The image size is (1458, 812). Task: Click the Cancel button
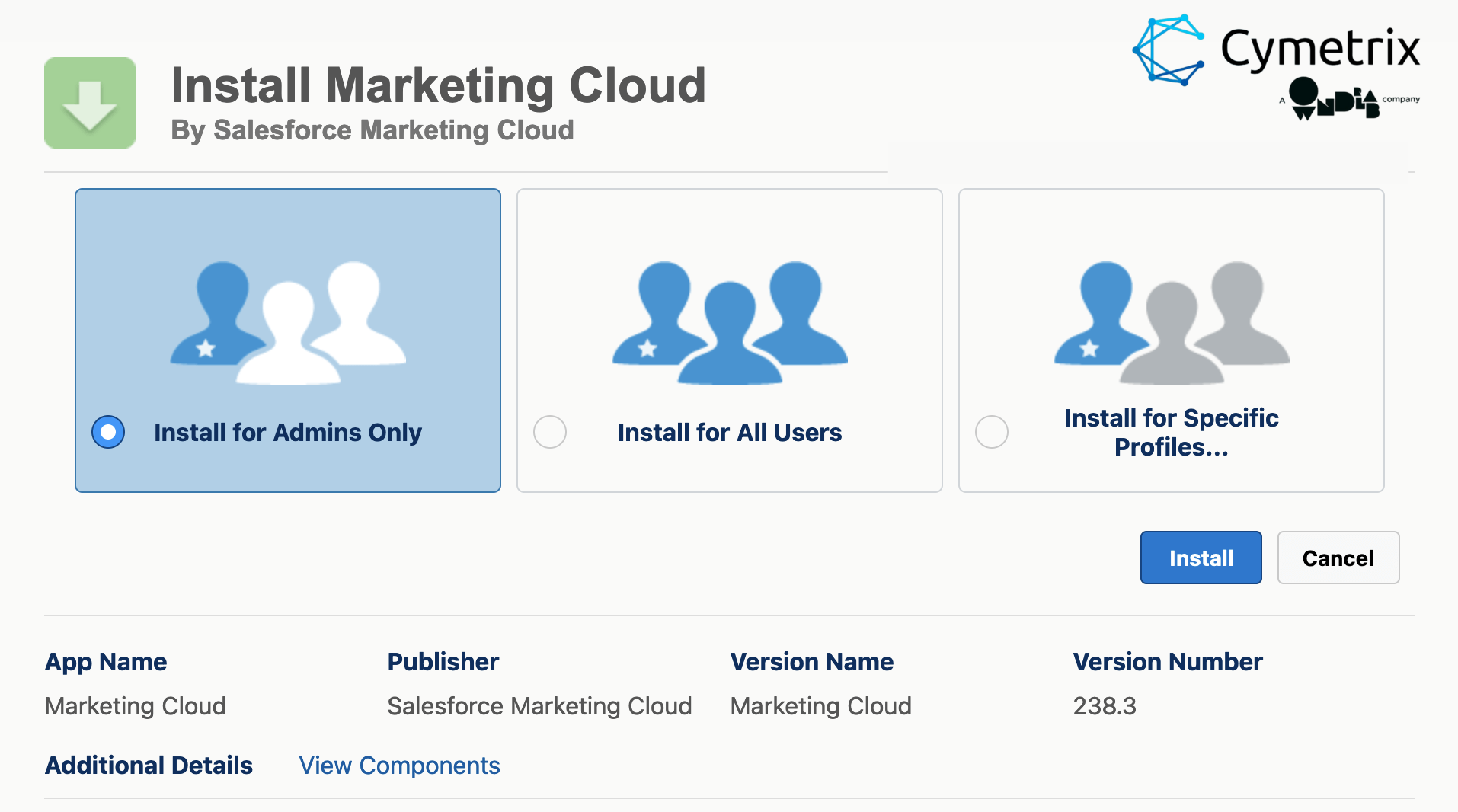click(1338, 558)
